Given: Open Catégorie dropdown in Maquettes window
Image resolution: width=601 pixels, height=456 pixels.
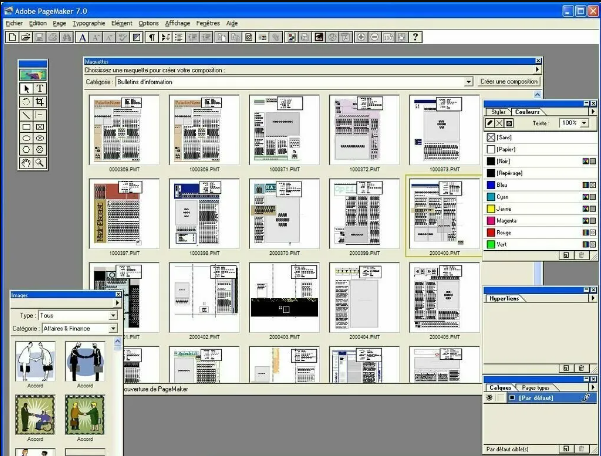Looking at the screenshot, I should click(x=468, y=82).
